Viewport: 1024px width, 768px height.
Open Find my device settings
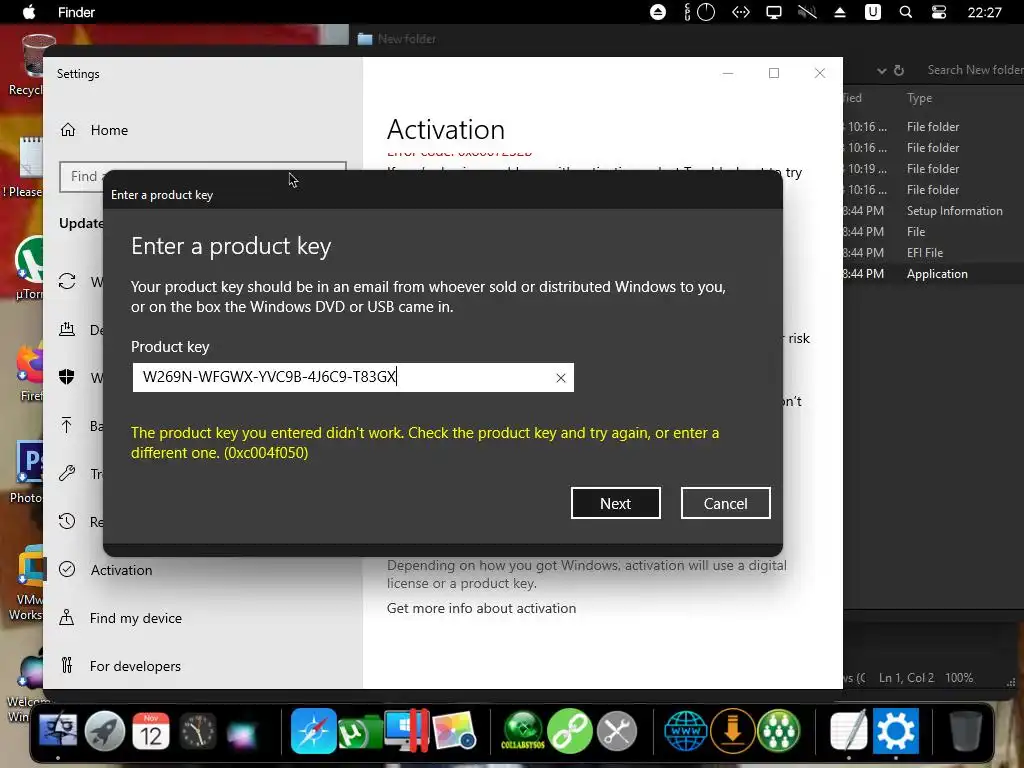point(136,618)
